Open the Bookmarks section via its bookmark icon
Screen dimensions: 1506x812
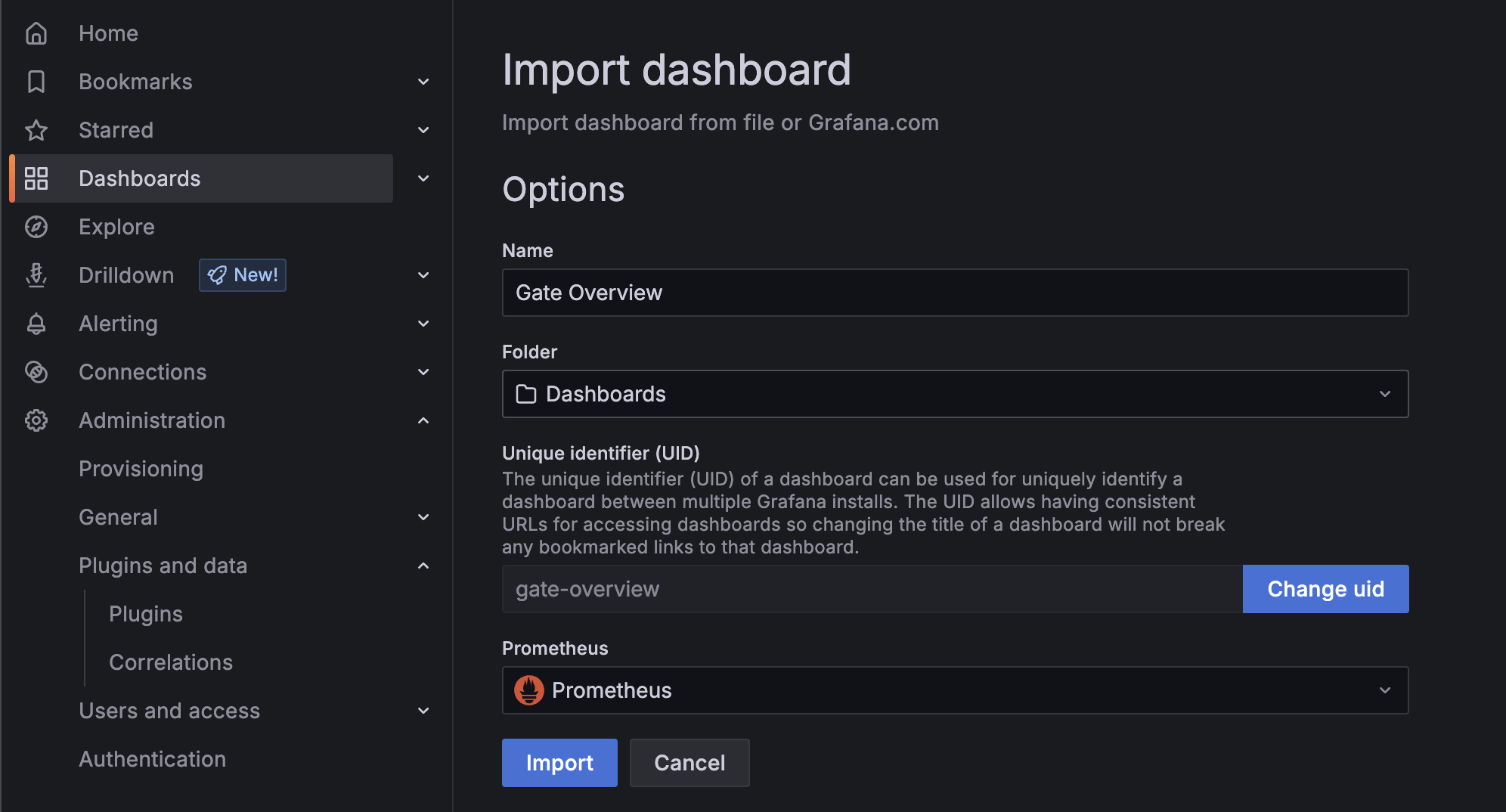click(36, 81)
